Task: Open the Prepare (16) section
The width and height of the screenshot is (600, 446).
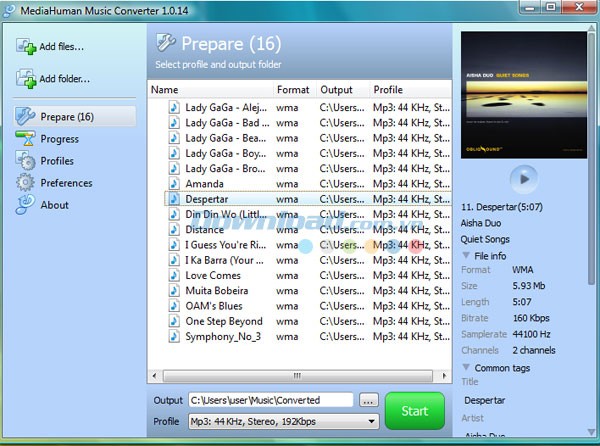Action: tap(75, 117)
